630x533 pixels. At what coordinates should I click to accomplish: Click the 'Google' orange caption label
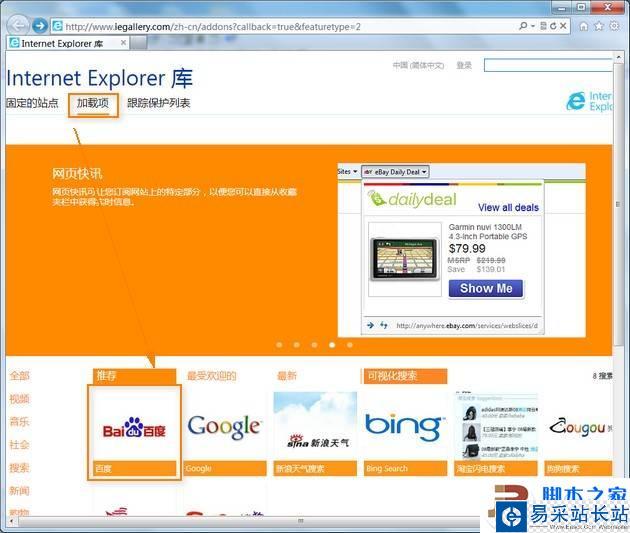click(x=225, y=468)
